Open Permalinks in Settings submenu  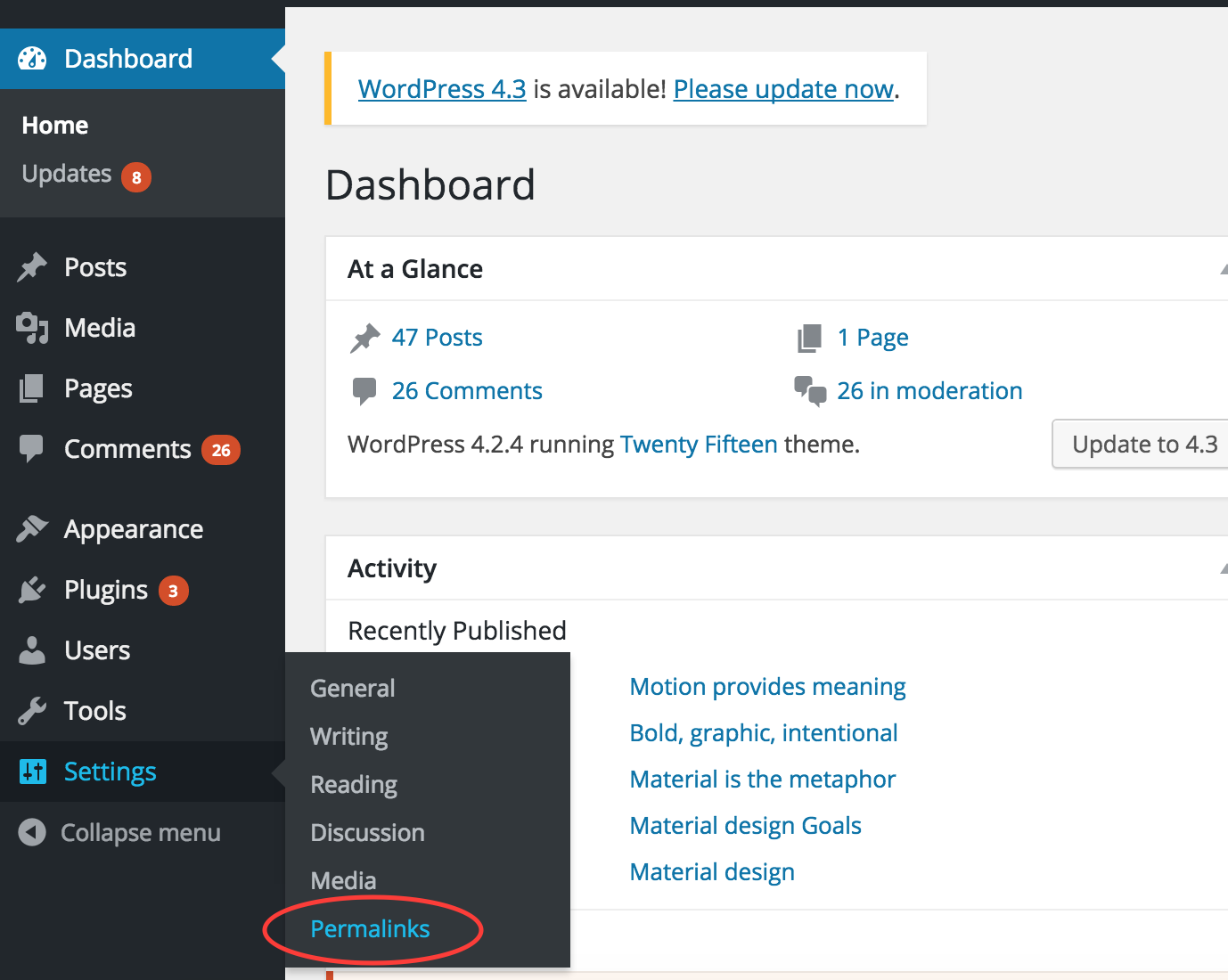click(370, 929)
